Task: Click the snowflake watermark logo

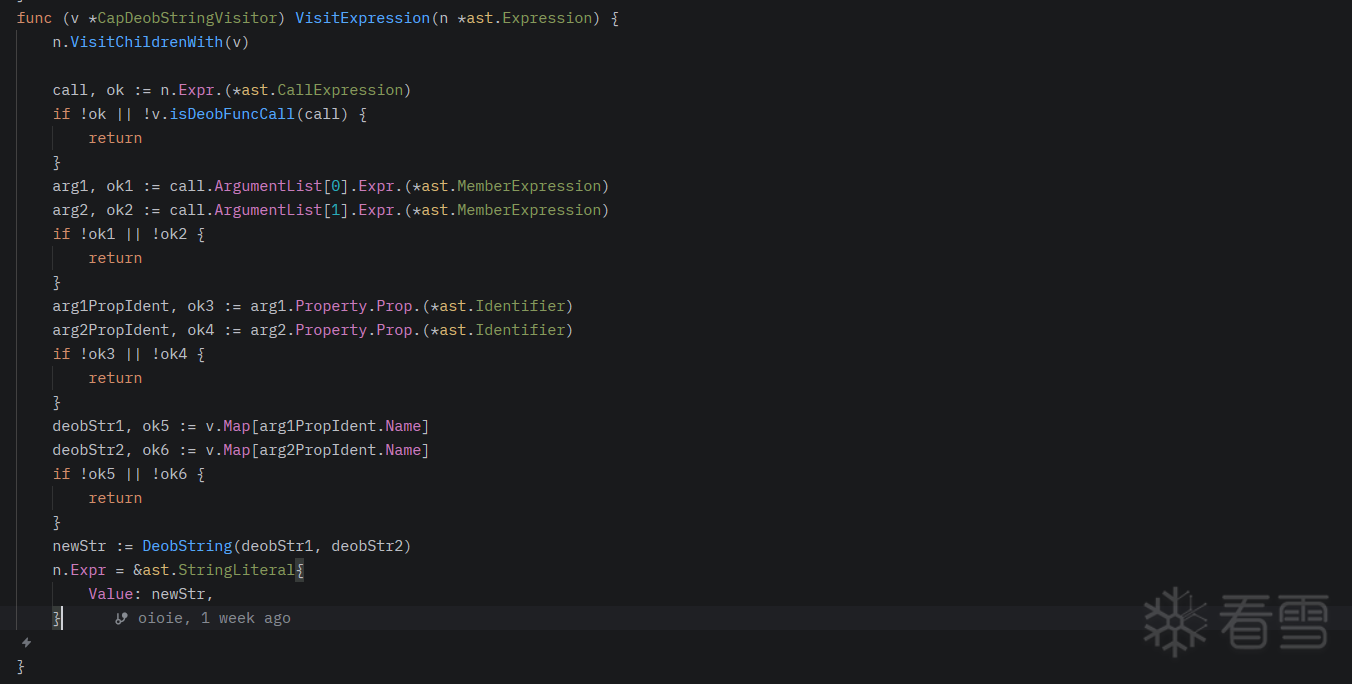Action: [1175, 619]
